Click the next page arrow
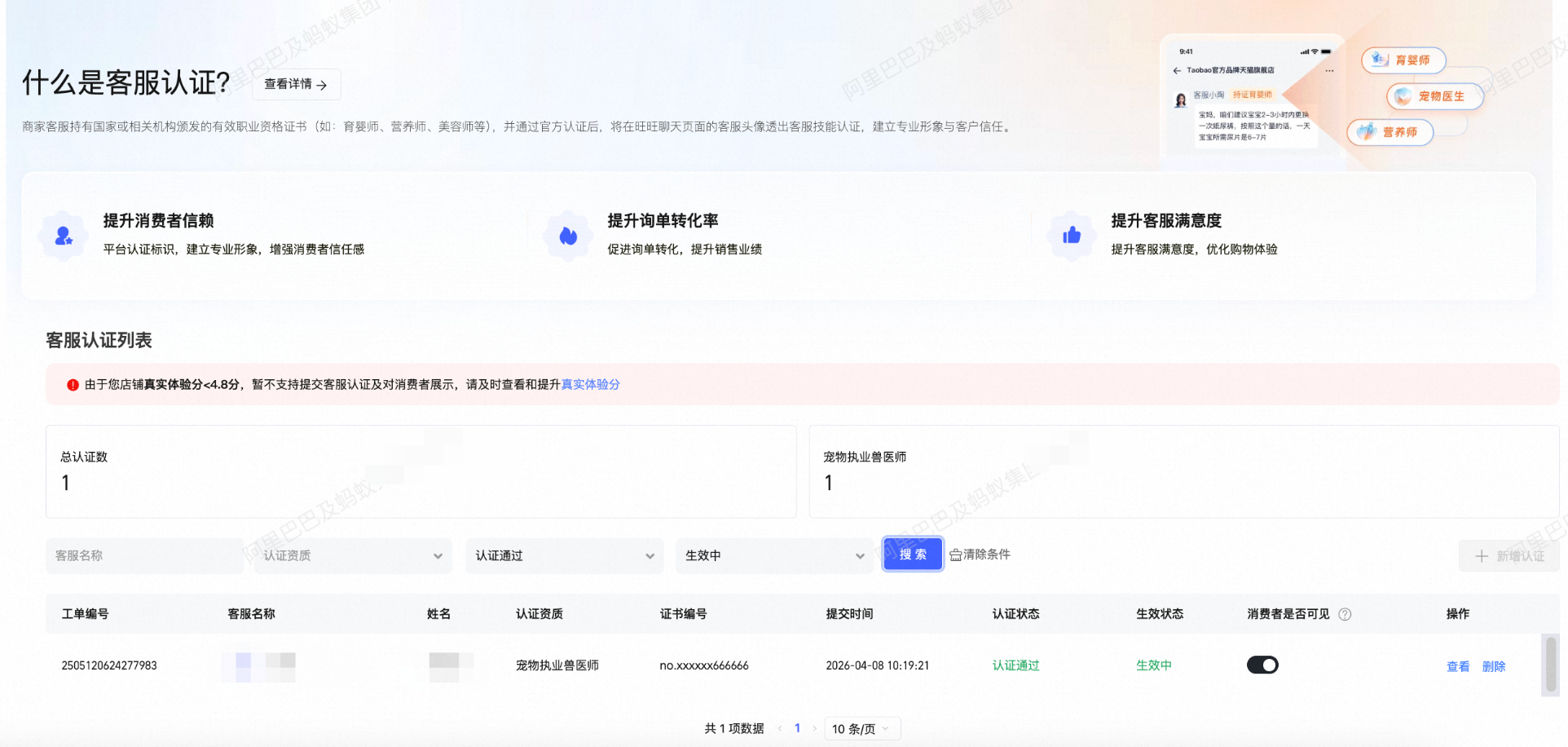The width and height of the screenshot is (1568, 747). pos(814,728)
